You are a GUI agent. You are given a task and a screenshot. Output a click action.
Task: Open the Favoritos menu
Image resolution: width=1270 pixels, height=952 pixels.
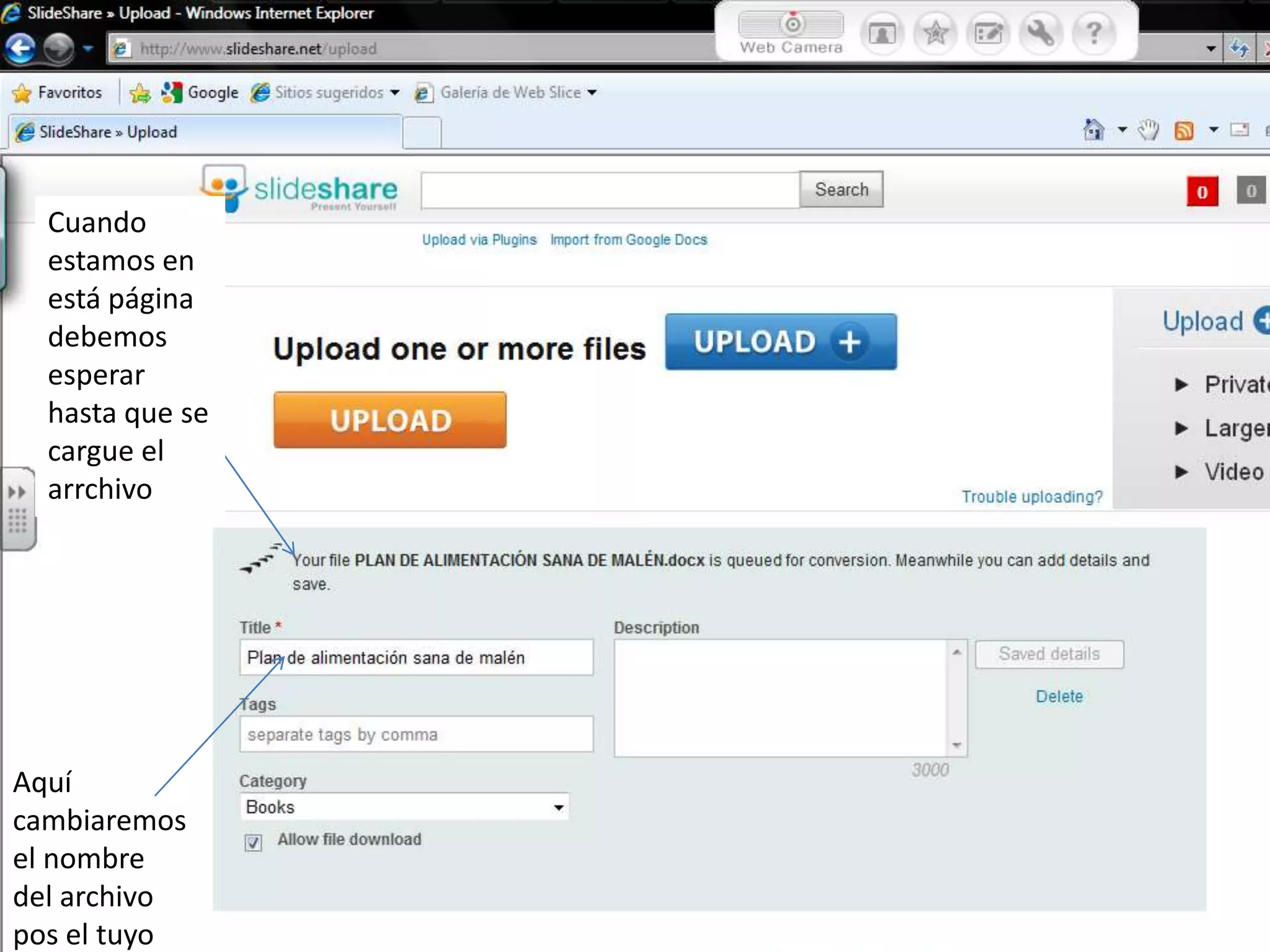(57, 93)
